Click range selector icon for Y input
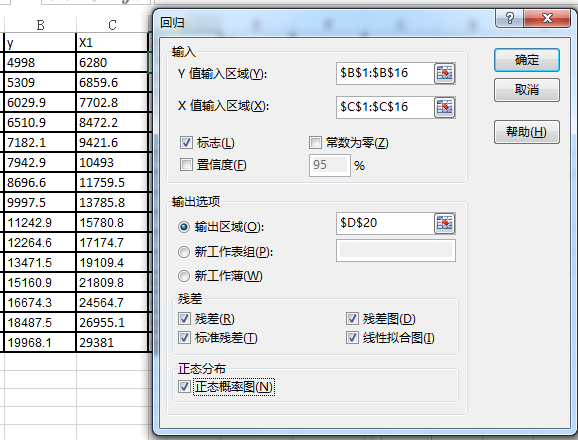The image size is (578, 440). point(445,73)
